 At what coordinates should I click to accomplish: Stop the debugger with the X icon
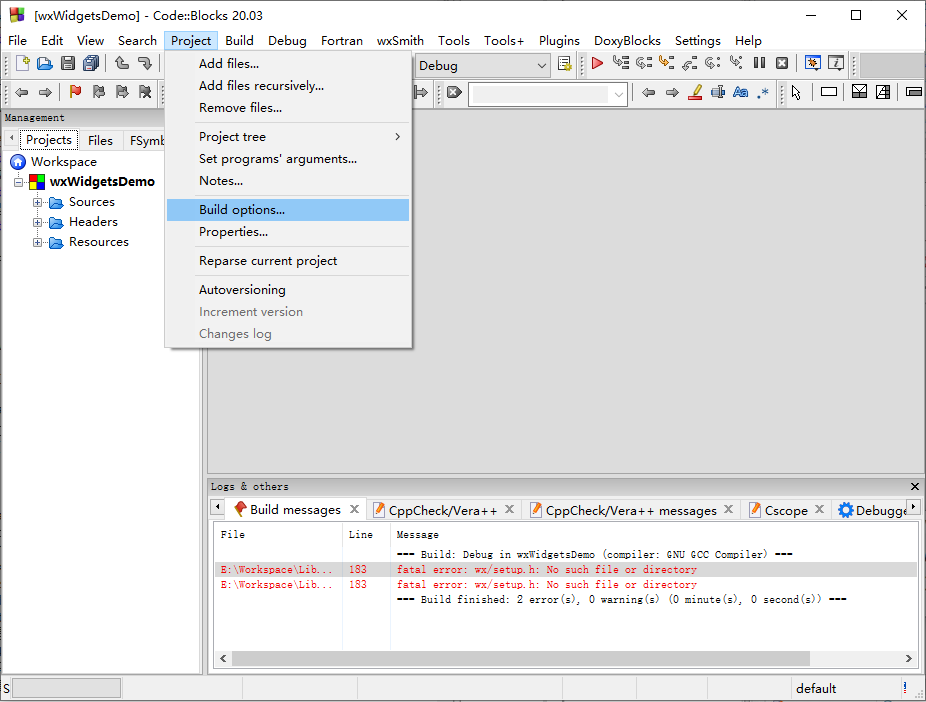[782, 63]
